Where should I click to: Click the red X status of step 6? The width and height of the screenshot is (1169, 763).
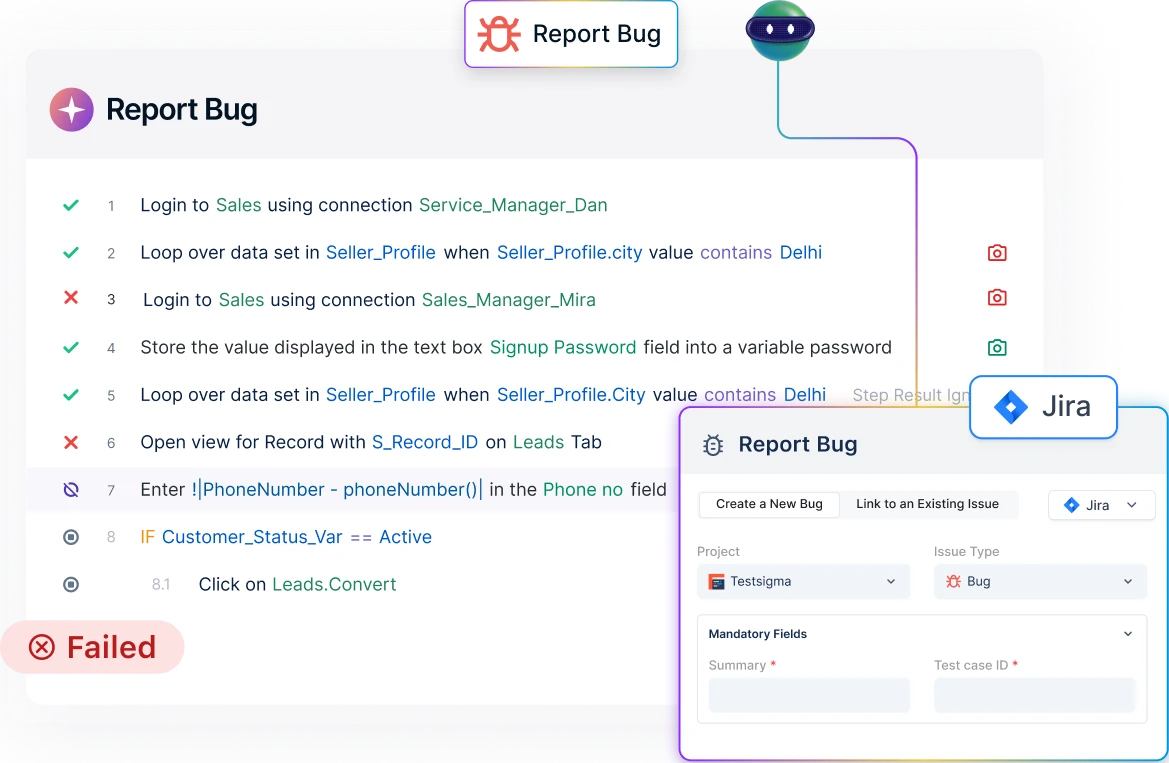pyautogui.click(x=71, y=442)
